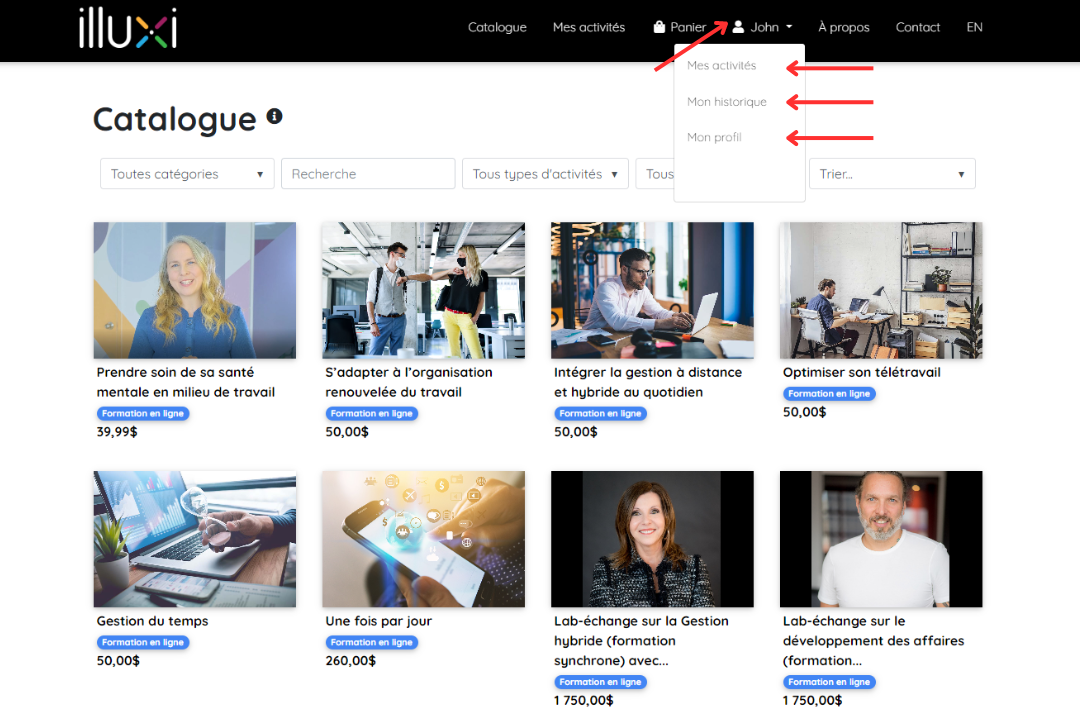Open Prendre soin de sa santé mentale thumbnail
Screen dimensions: 1080x720
pos(195,290)
